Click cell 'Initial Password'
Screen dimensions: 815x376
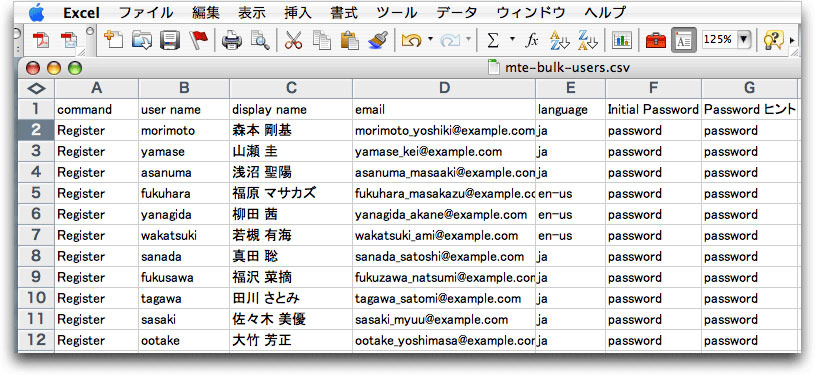pos(653,110)
